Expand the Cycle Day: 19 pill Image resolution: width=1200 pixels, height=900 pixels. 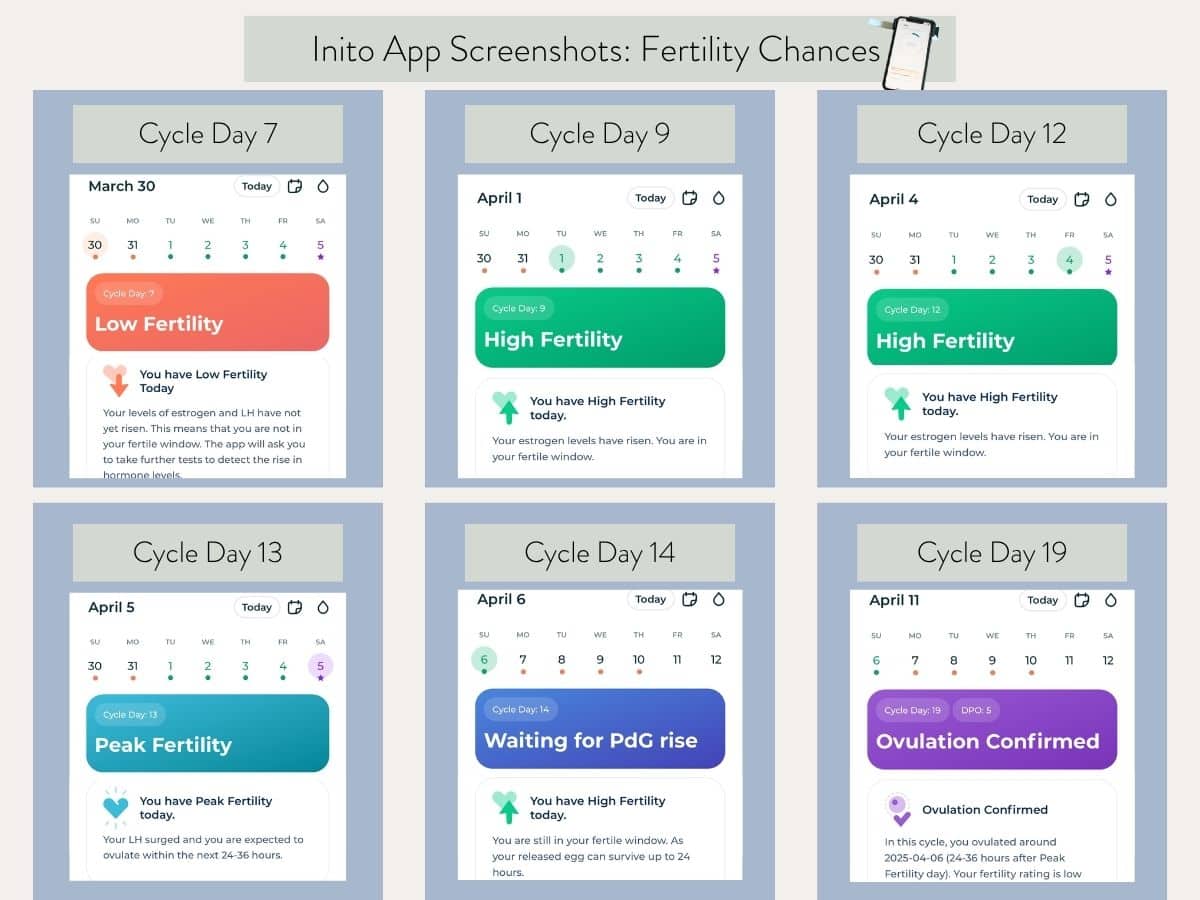click(x=911, y=710)
